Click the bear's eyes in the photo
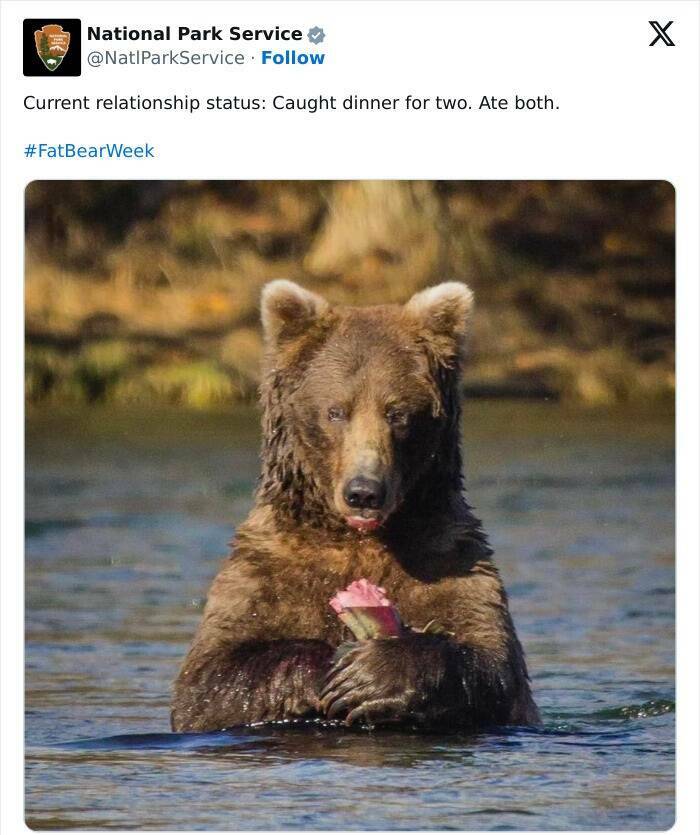 [366, 414]
